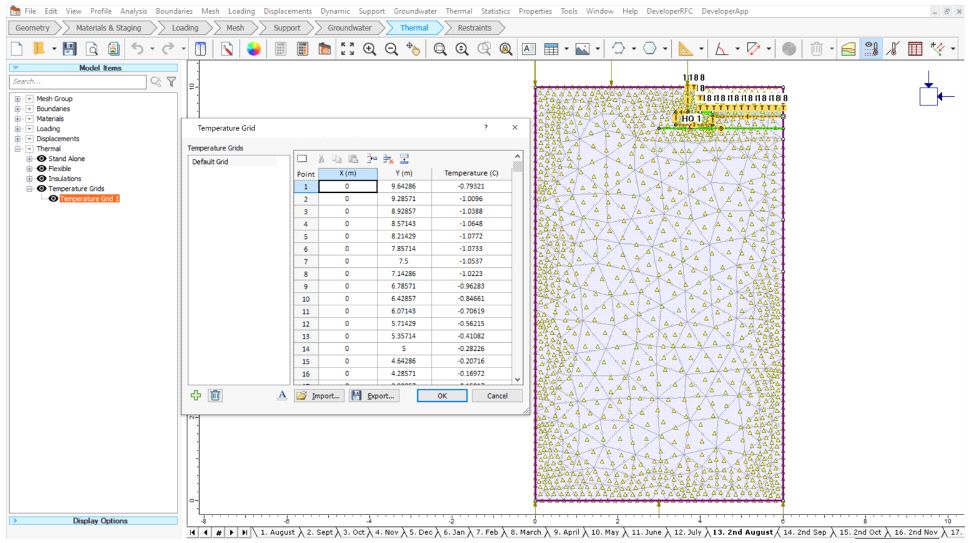The image size is (969, 543).
Task: Select the Pan hand tool
Action: pos(414,48)
